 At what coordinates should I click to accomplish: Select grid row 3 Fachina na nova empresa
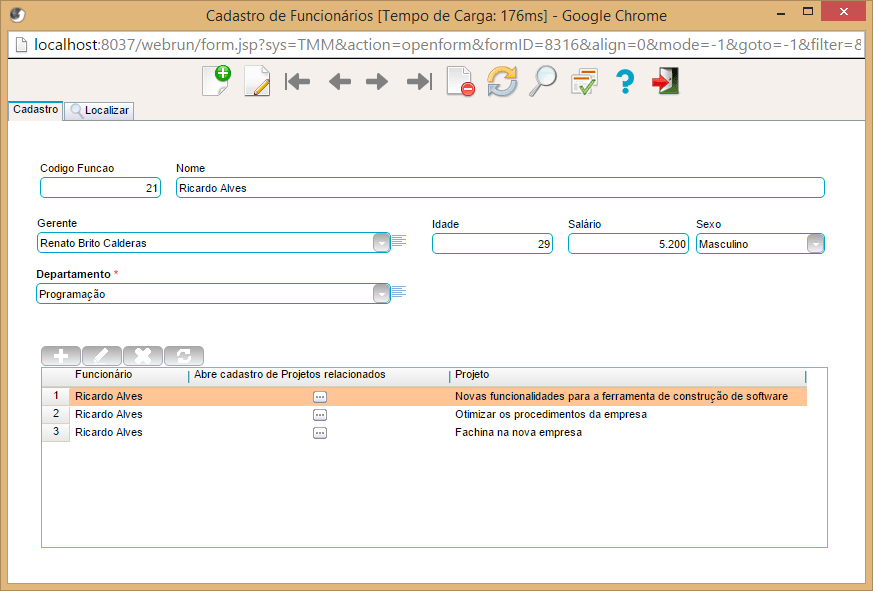(518, 432)
